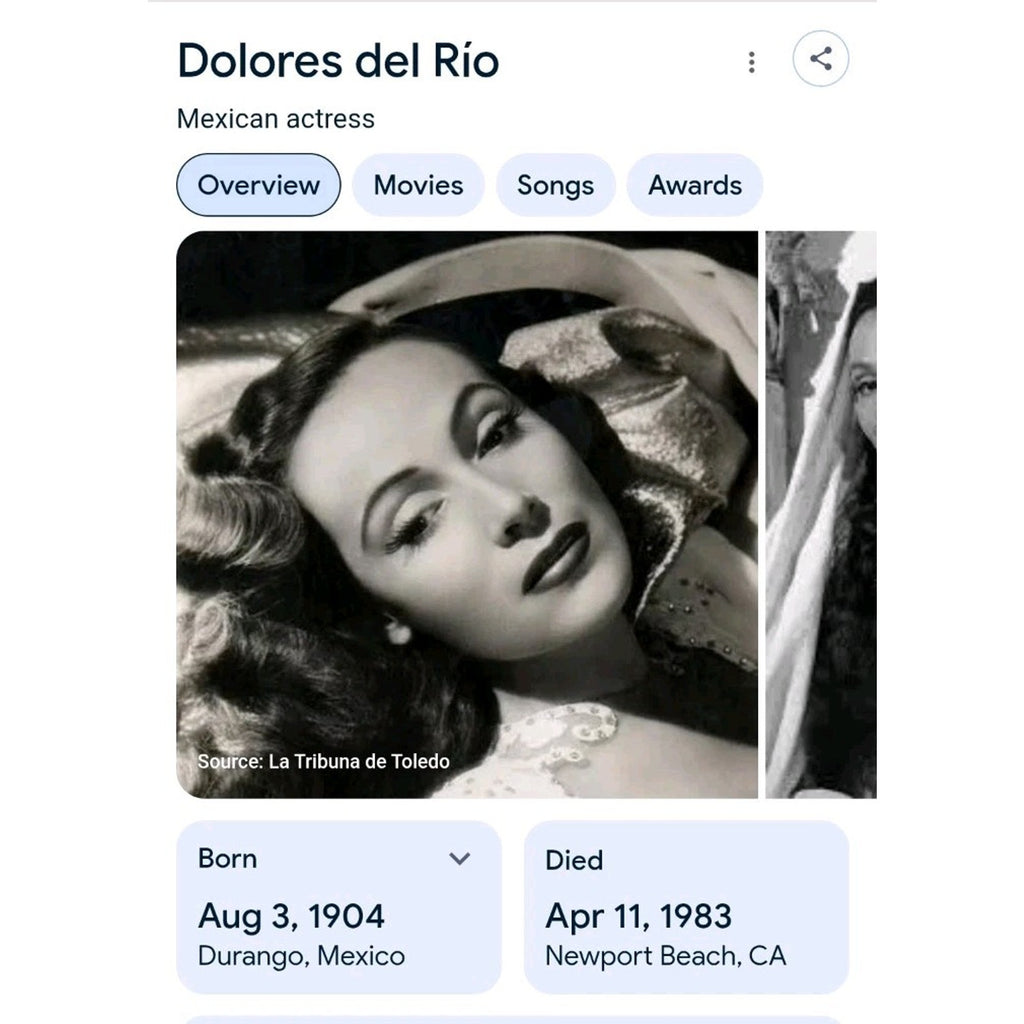Viewport: 1024px width, 1024px height.
Task: Click the Aug 3, 1904 birth date
Action: (291, 915)
